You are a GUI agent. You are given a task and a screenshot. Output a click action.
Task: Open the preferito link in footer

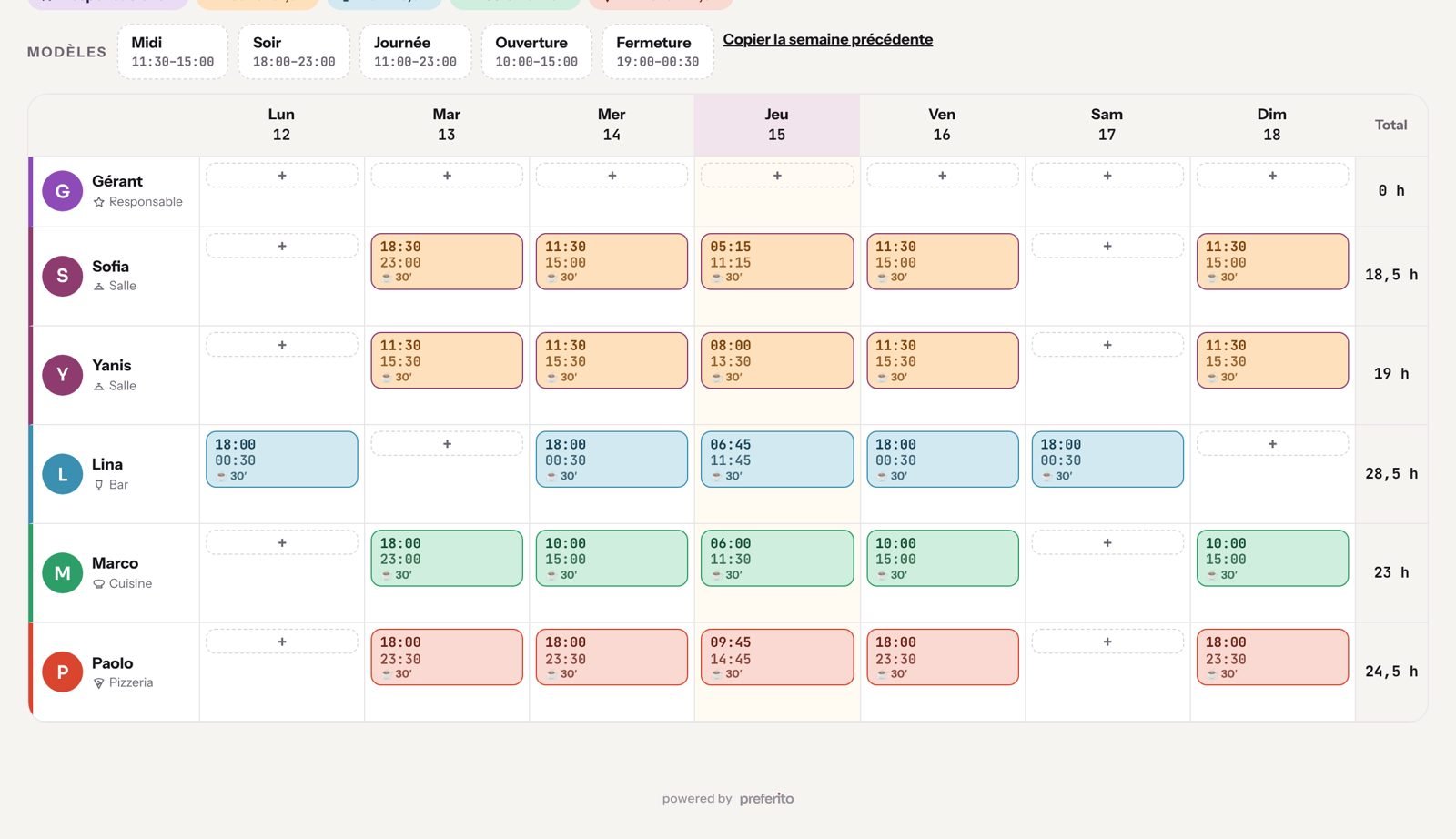[766, 798]
